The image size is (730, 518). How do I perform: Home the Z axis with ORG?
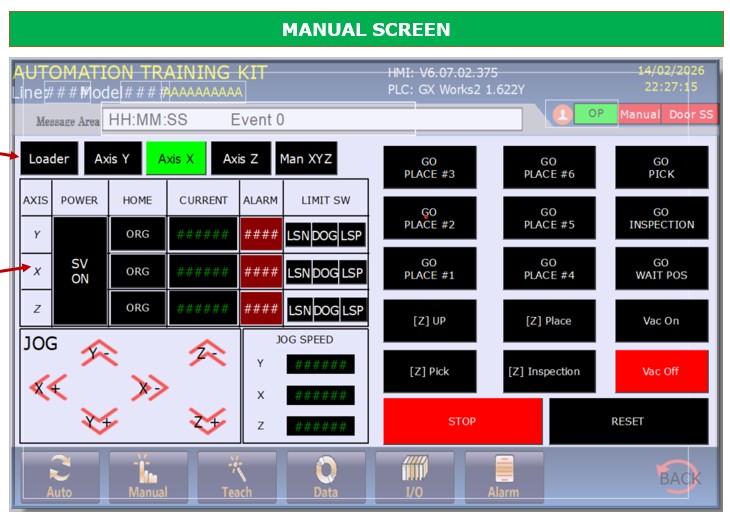coord(138,308)
